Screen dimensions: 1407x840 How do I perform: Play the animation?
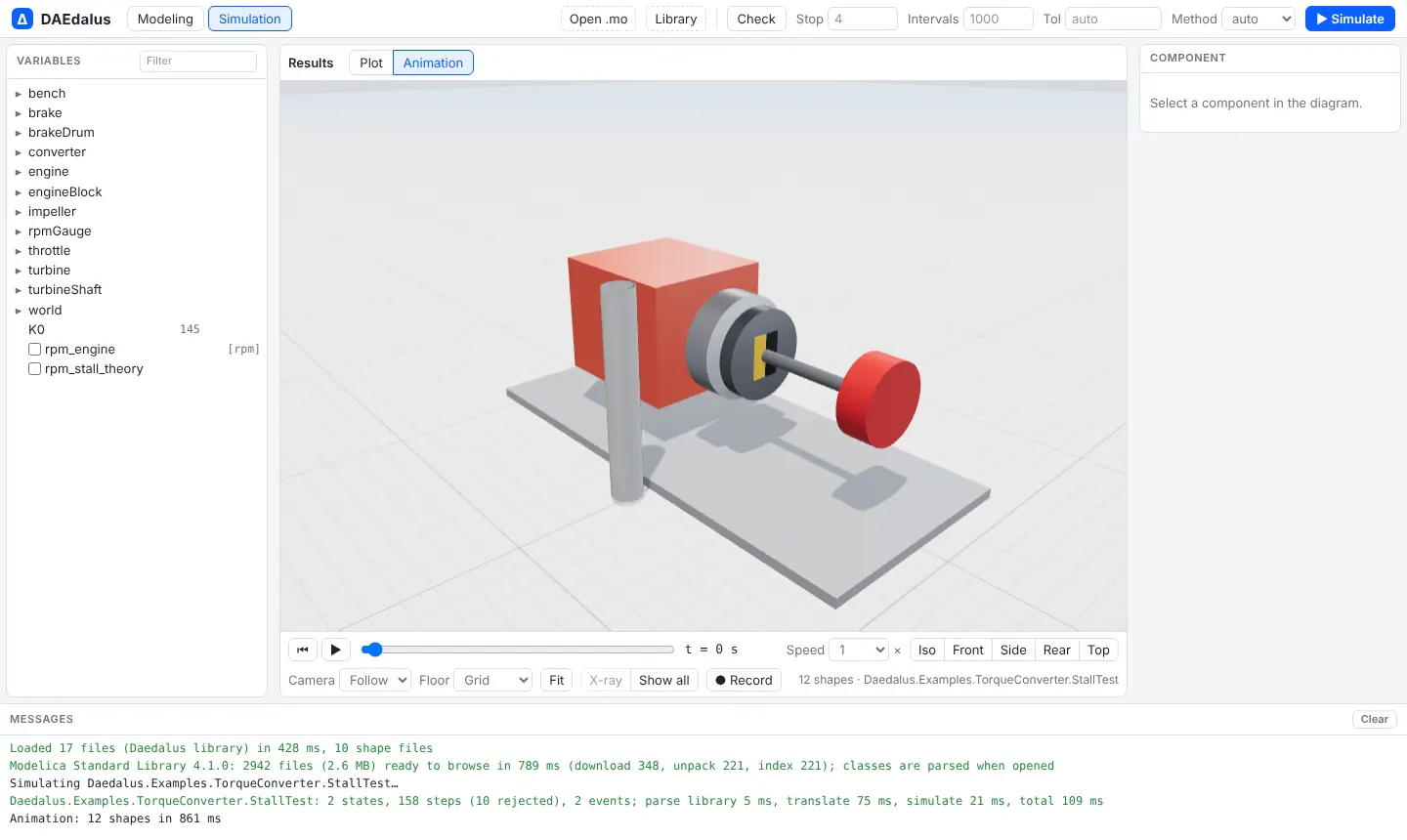pos(335,650)
